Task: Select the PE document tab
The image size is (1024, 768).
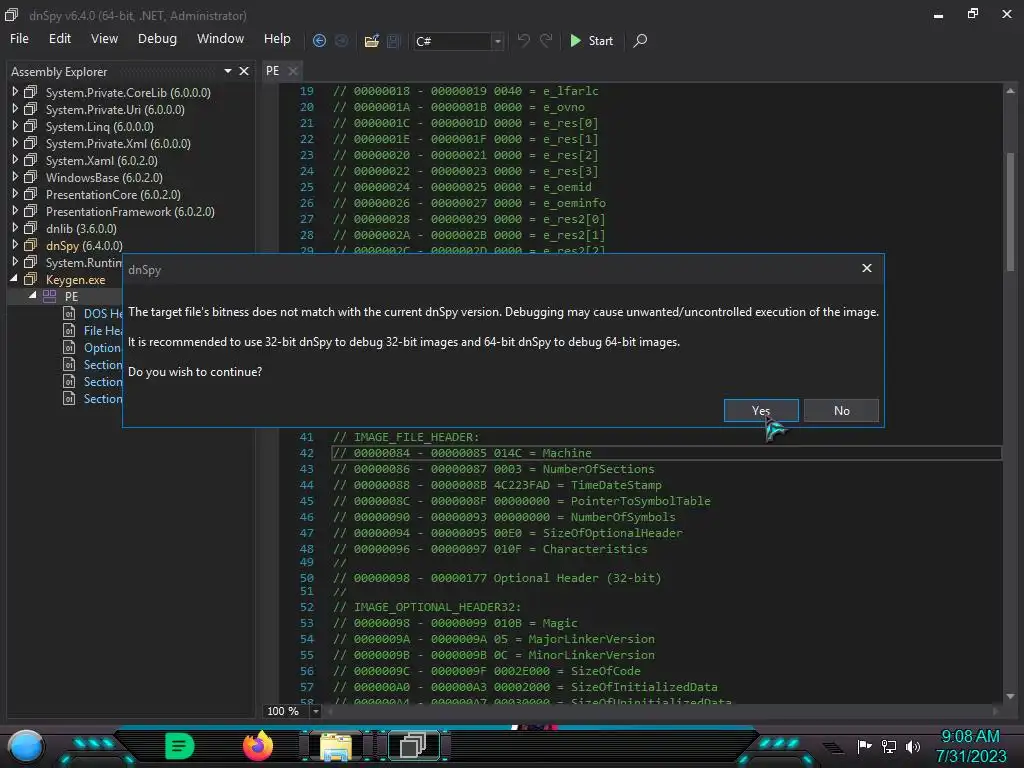Action: 272,71
